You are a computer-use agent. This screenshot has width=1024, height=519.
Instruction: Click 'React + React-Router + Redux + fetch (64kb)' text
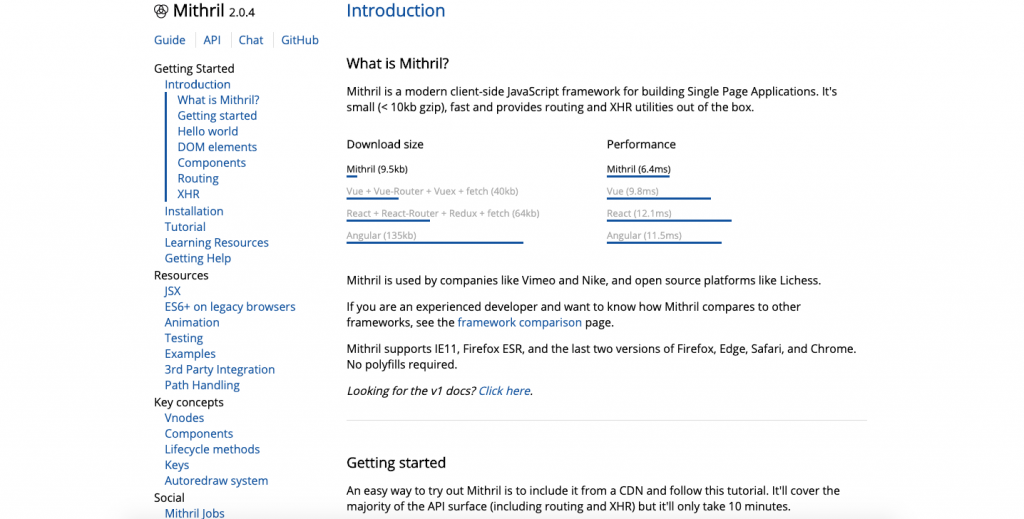[443, 213]
